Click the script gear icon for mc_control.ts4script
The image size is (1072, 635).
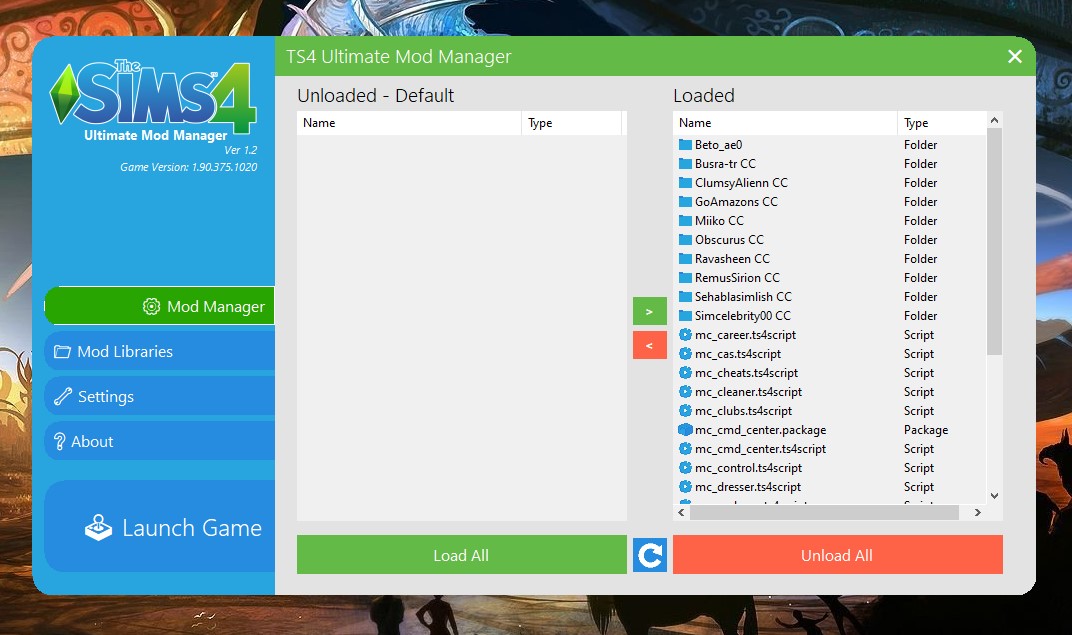(685, 468)
